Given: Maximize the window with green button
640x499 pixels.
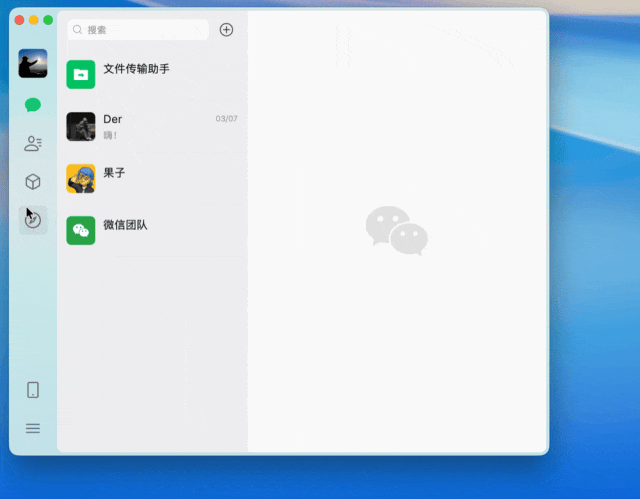Looking at the screenshot, I should (x=48, y=20).
